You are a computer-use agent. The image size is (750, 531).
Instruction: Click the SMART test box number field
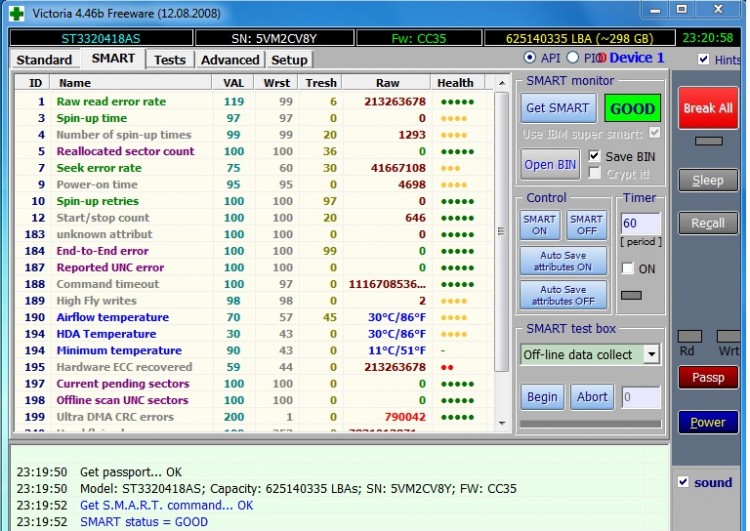[641, 397]
